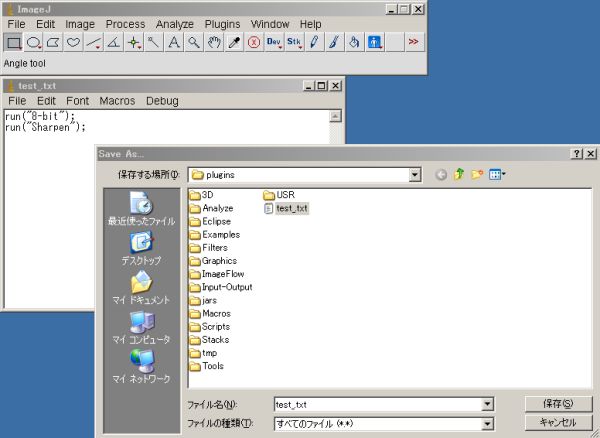This screenshot has height=438, width=600.
Task: Expand the plugins save location dropdown
Action: [x=414, y=175]
